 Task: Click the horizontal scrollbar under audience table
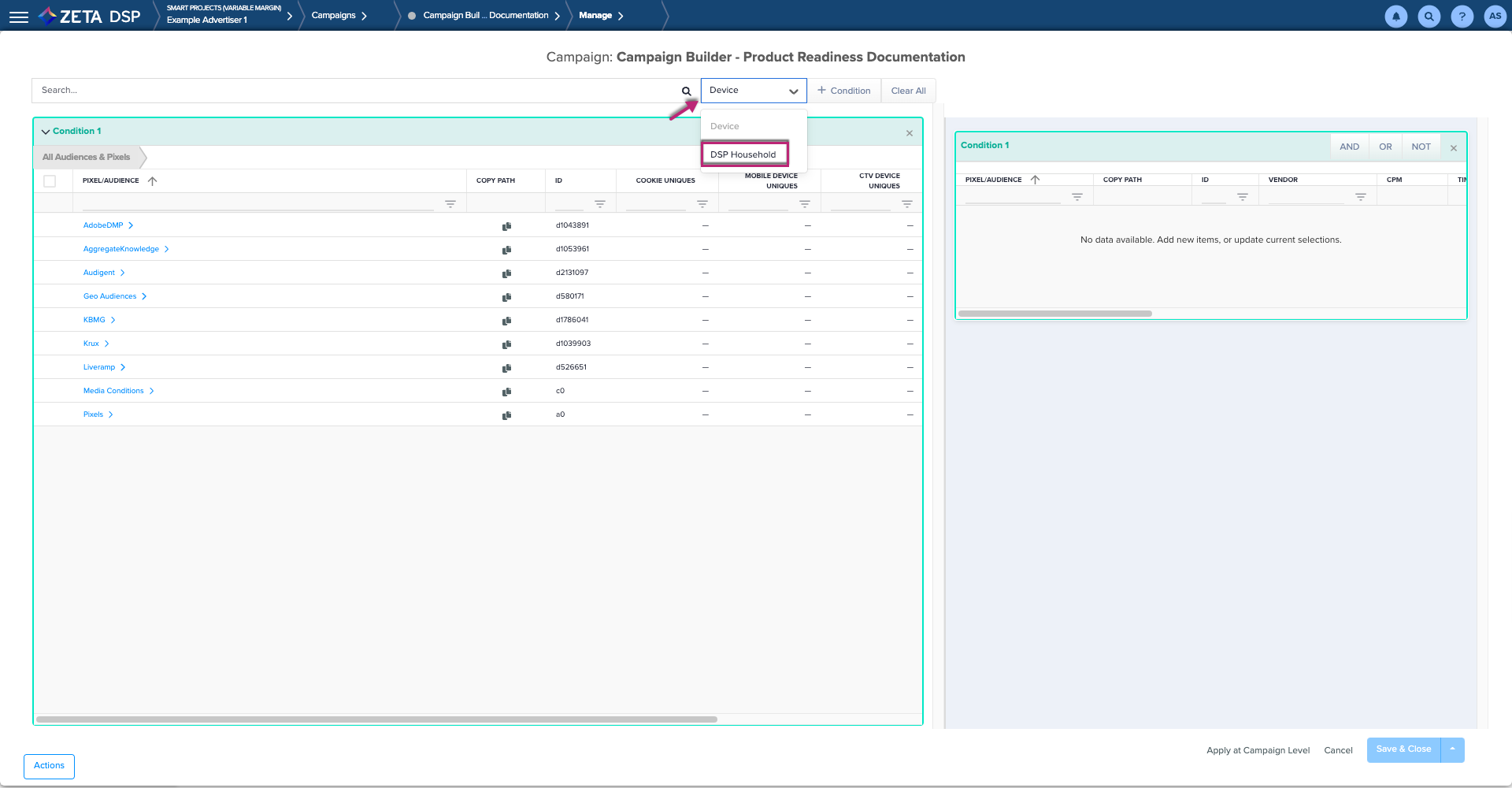click(376, 719)
